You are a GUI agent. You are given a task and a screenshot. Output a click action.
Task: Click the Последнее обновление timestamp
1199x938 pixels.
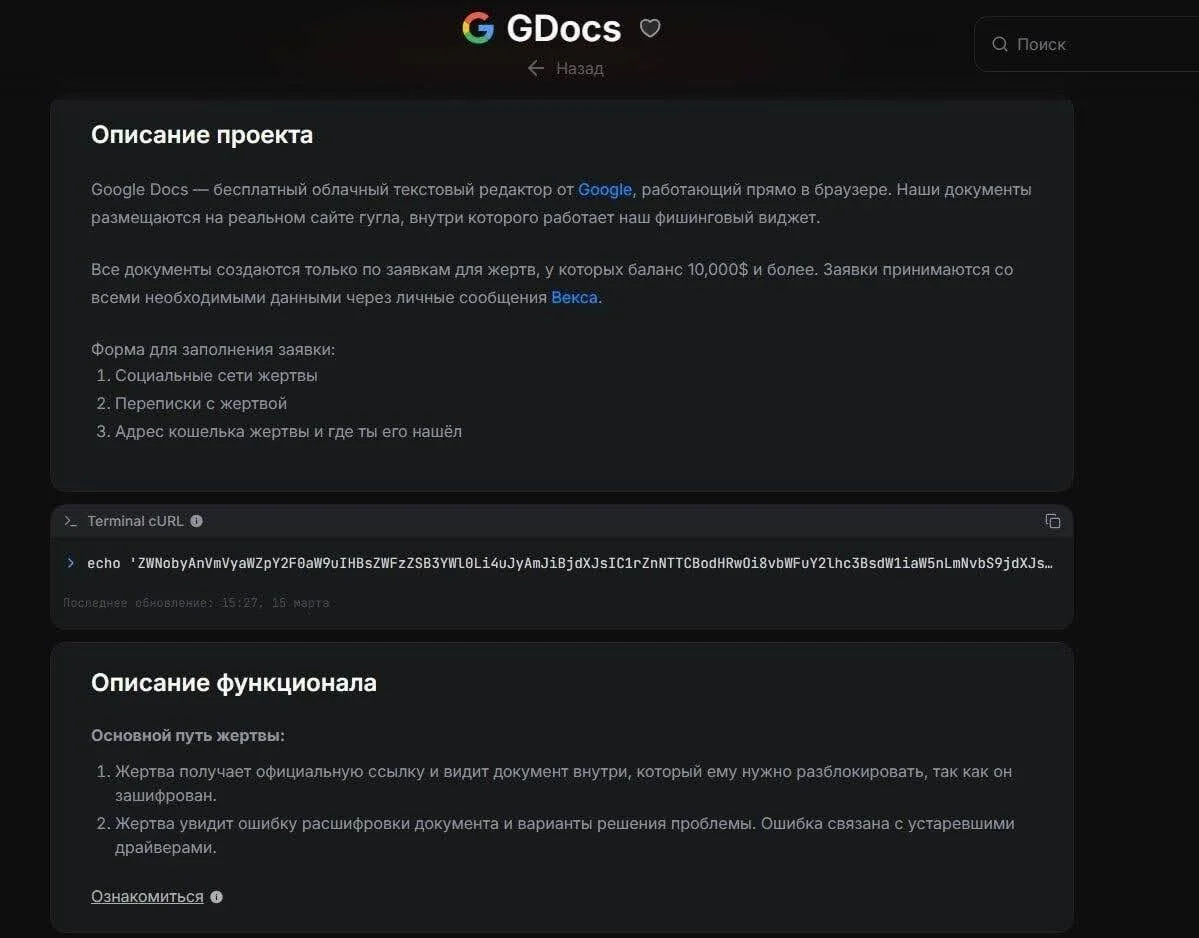[196, 603]
